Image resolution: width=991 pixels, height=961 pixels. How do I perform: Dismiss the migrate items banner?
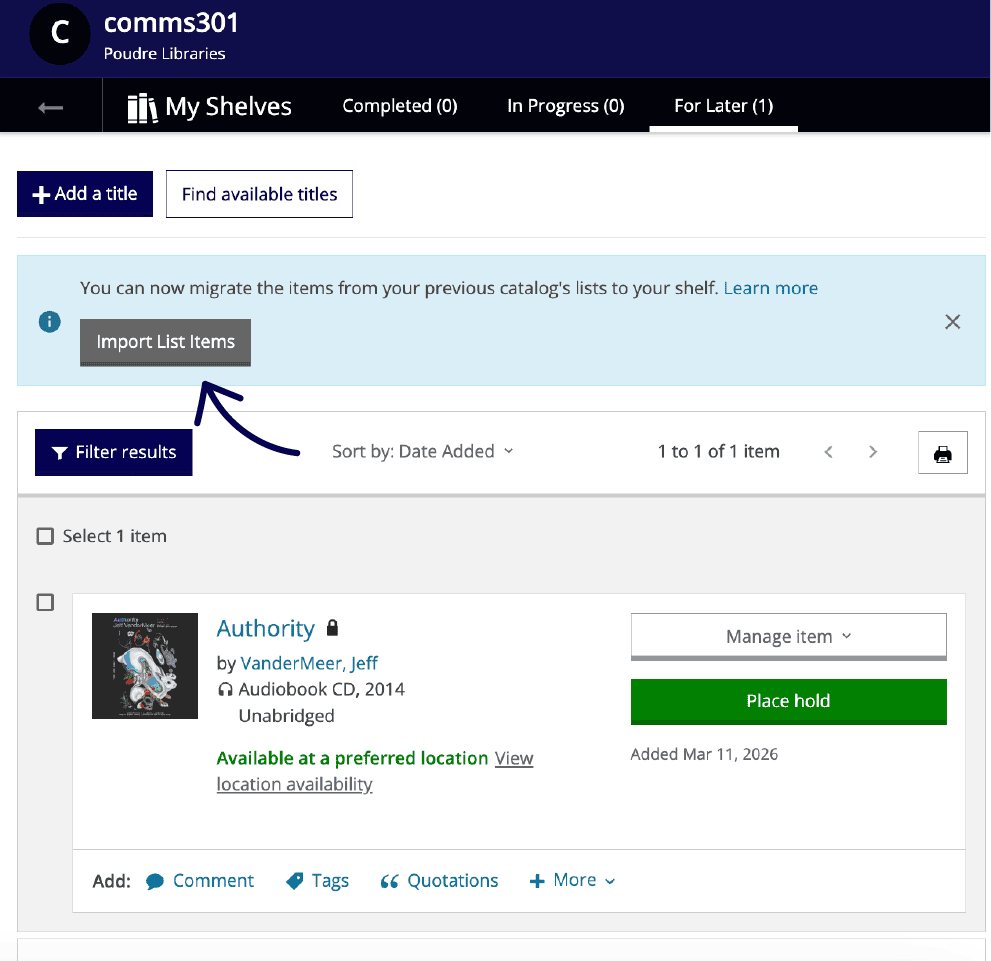[952, 321]
